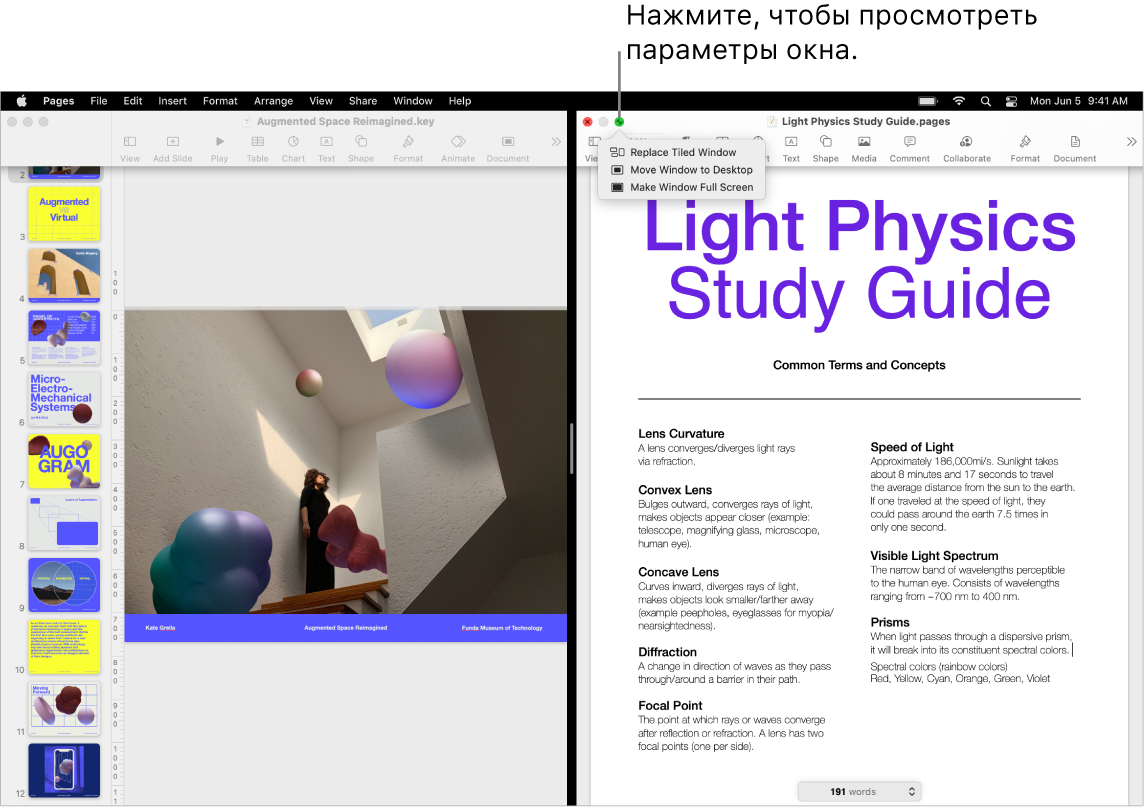Open the Window menu in the menu bar
Image resolution: width=1144 pixels, height=809 pixels.
click(x=413, y=100)
